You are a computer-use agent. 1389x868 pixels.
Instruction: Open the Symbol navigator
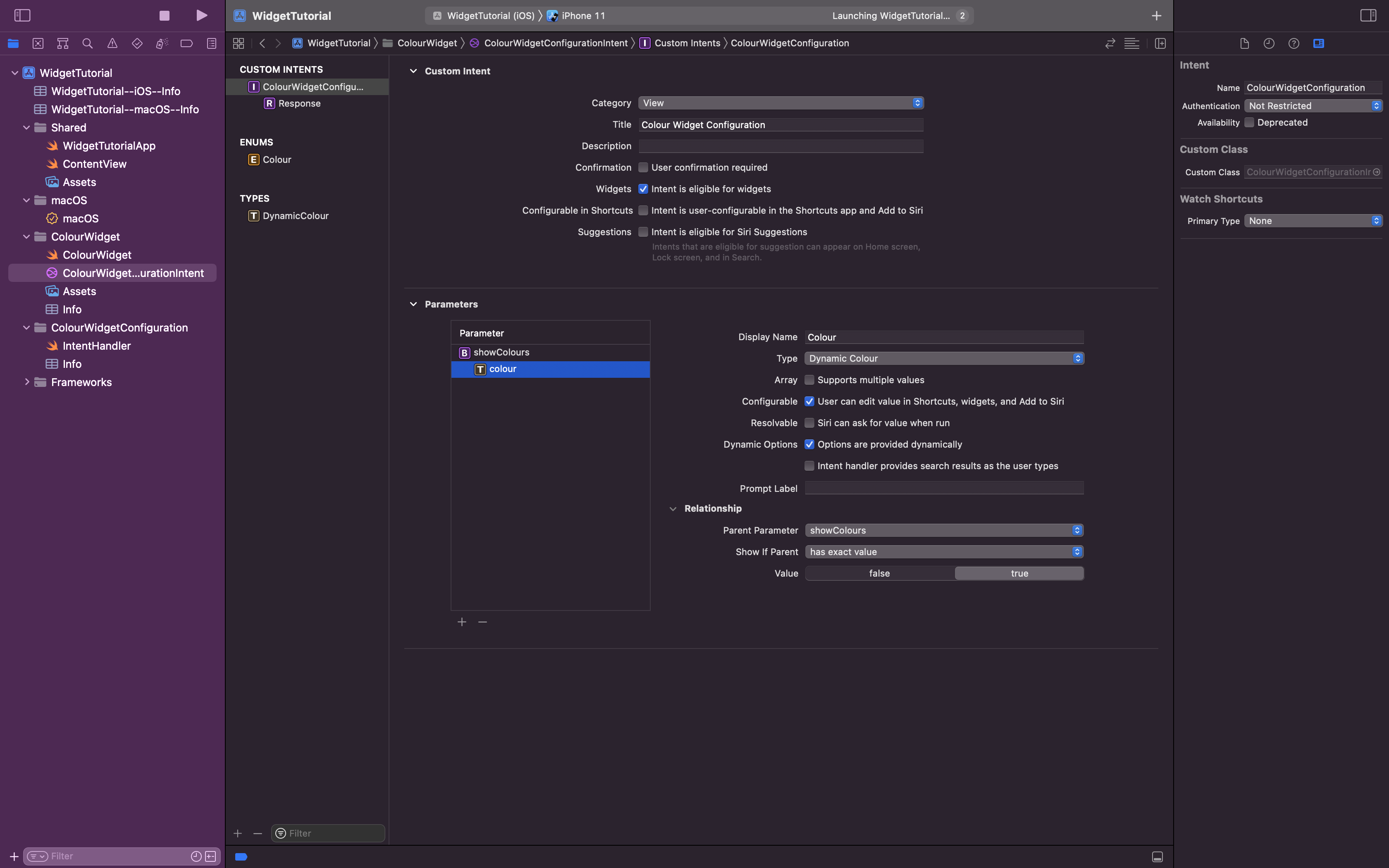click(x=62, y=43)
